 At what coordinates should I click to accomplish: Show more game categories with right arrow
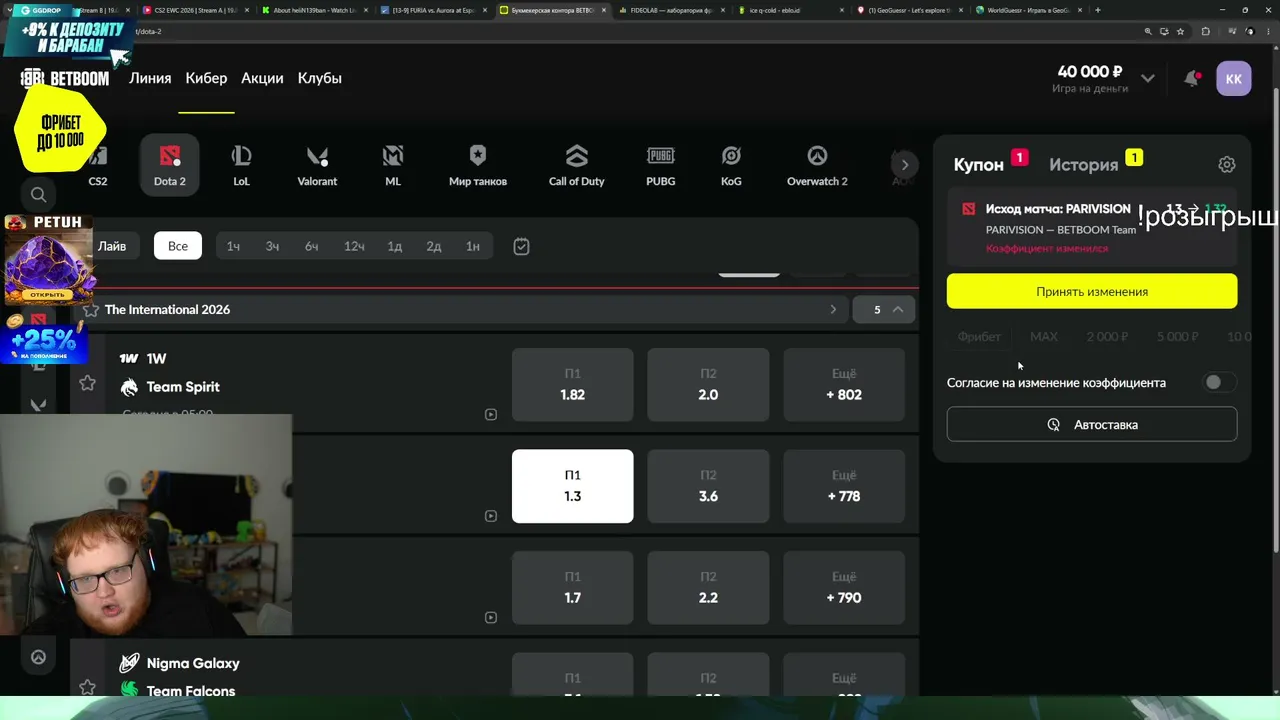[904, 165]
